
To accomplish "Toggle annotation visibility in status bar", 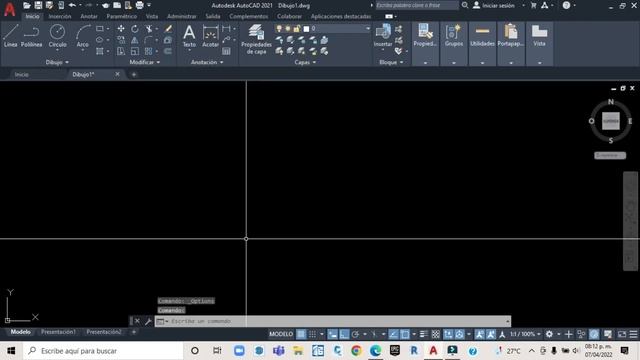I will point(480,334).
